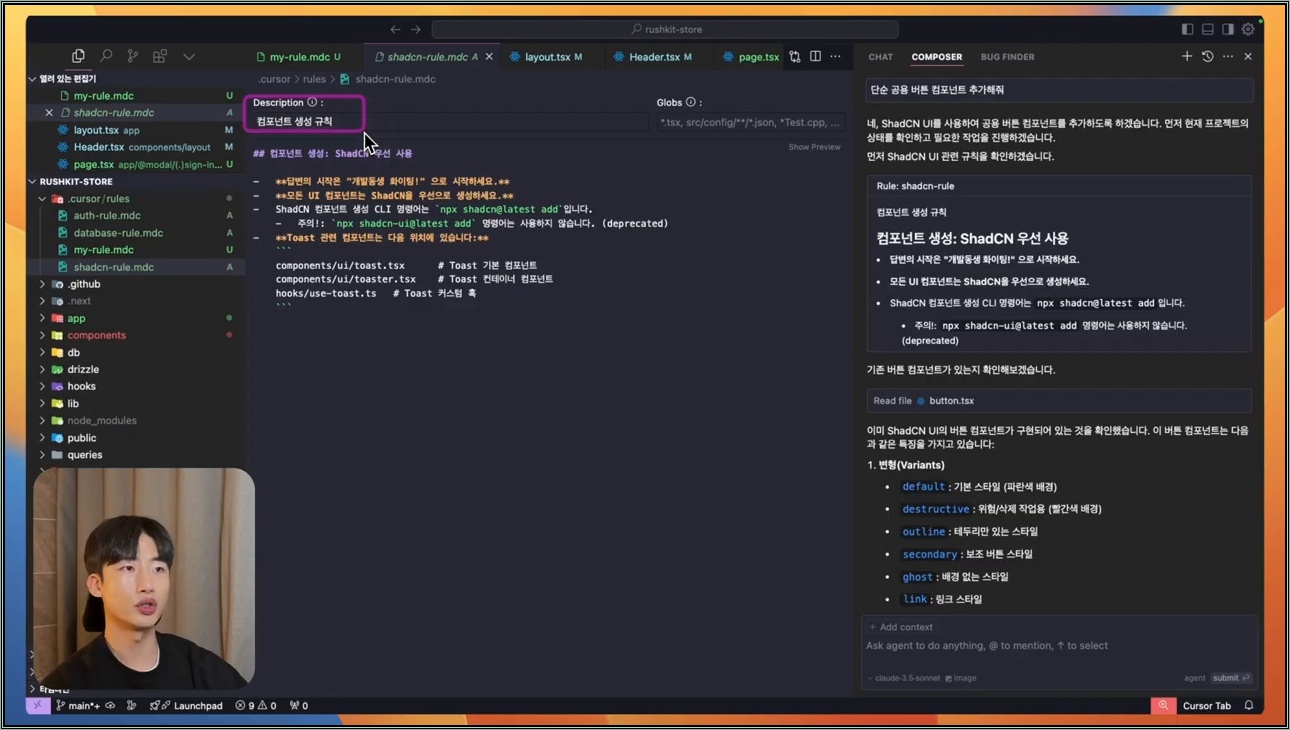1290x730 pixels.
Task: Open the Search view icon
Action: (x=105, y=57)
